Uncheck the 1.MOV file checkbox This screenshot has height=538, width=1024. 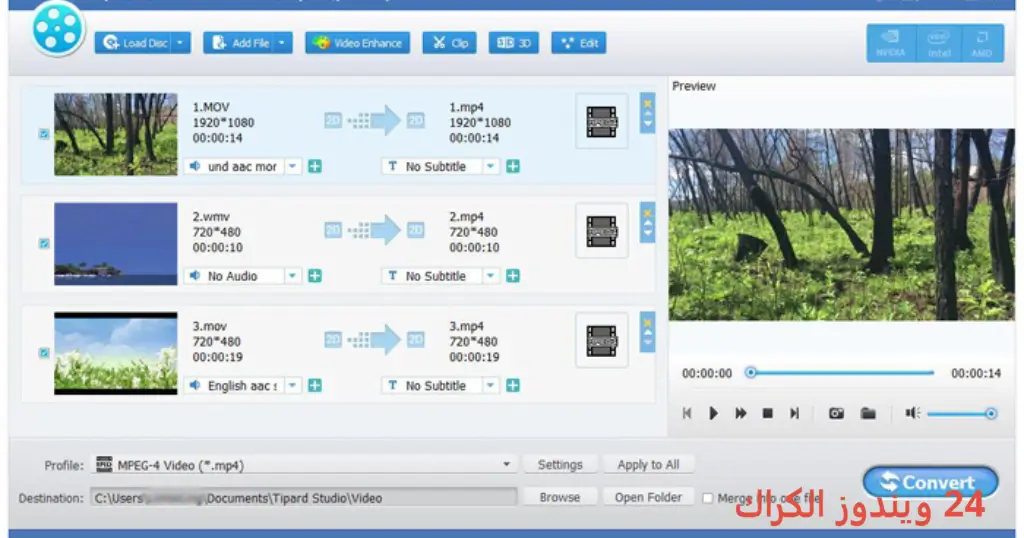pyautogui.click(x=44, y=134)
